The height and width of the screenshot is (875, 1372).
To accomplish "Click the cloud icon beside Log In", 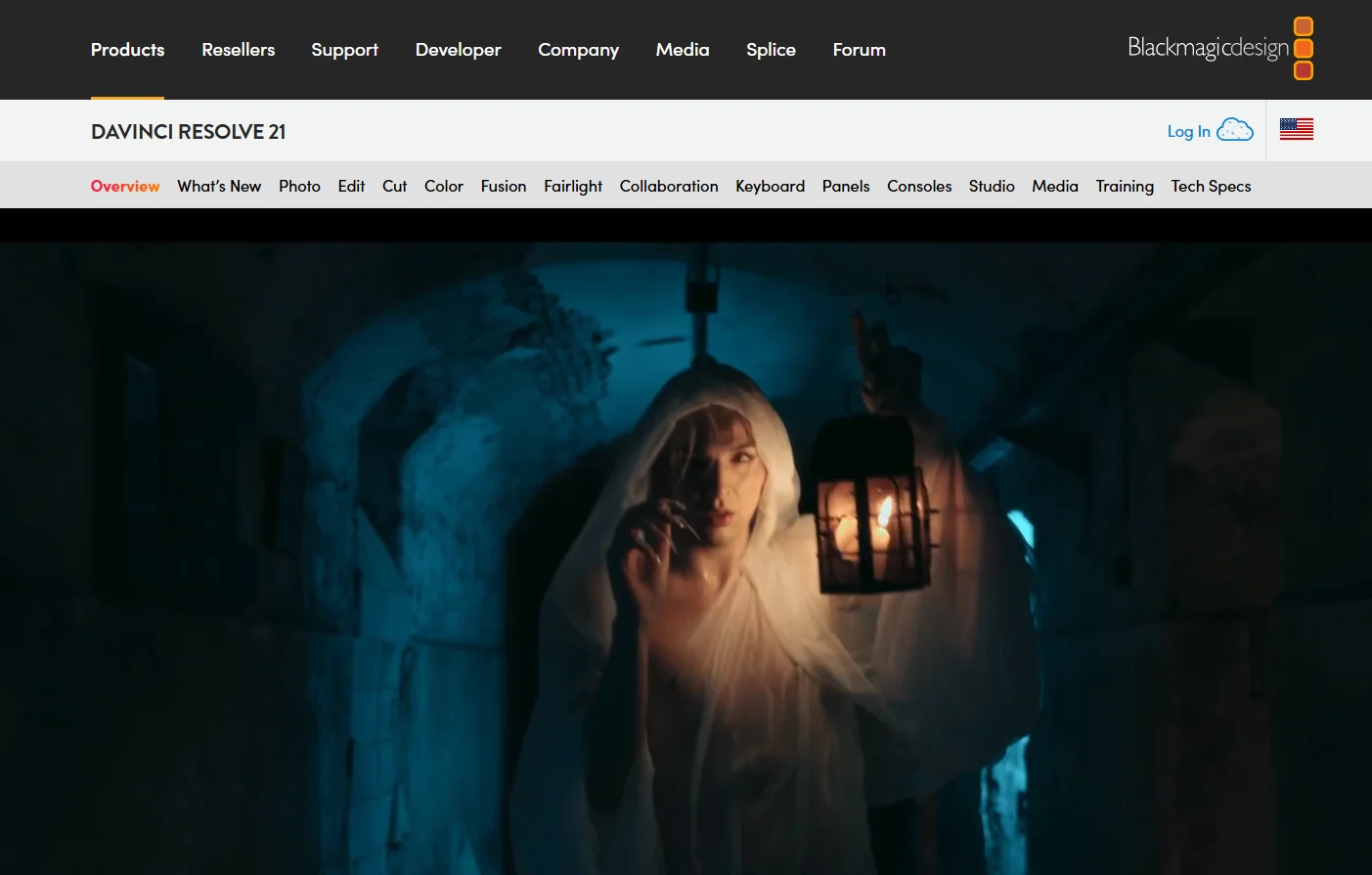I will [1235, 130].
